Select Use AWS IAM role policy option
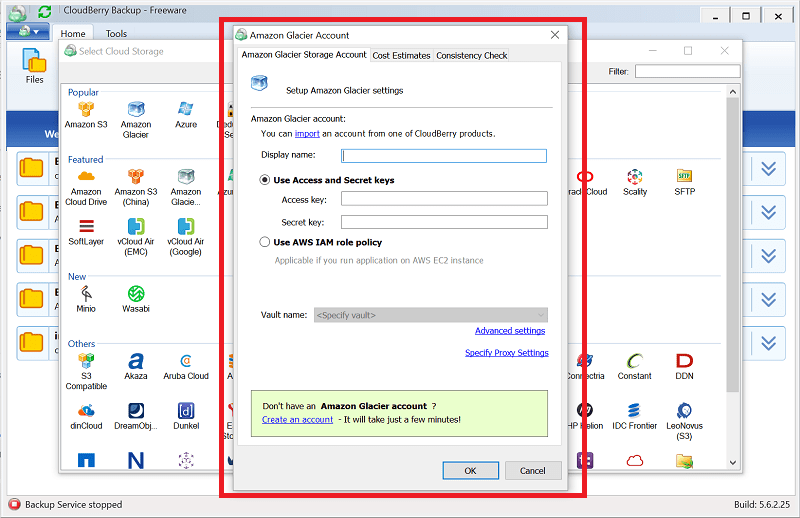Image resolution: width=800 pixels, height=518 pixels. [265, 242]
